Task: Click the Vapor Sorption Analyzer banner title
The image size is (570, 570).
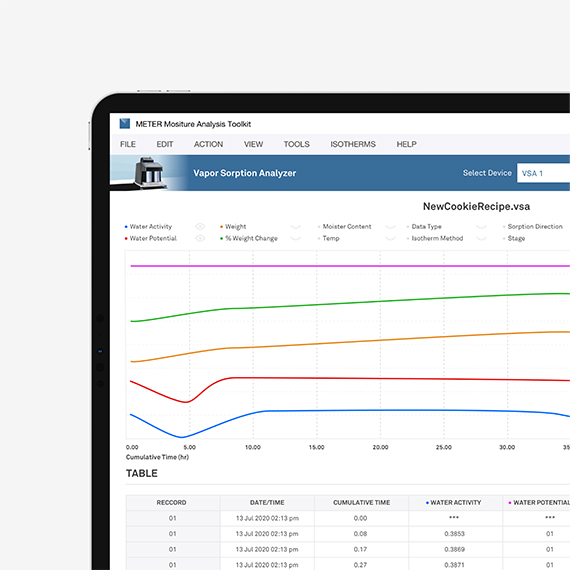Action: [x=245, y=173]
